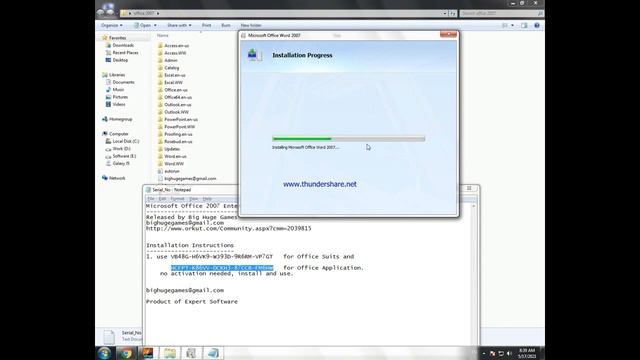Select the Office64.en-us folder

[178, 97]
